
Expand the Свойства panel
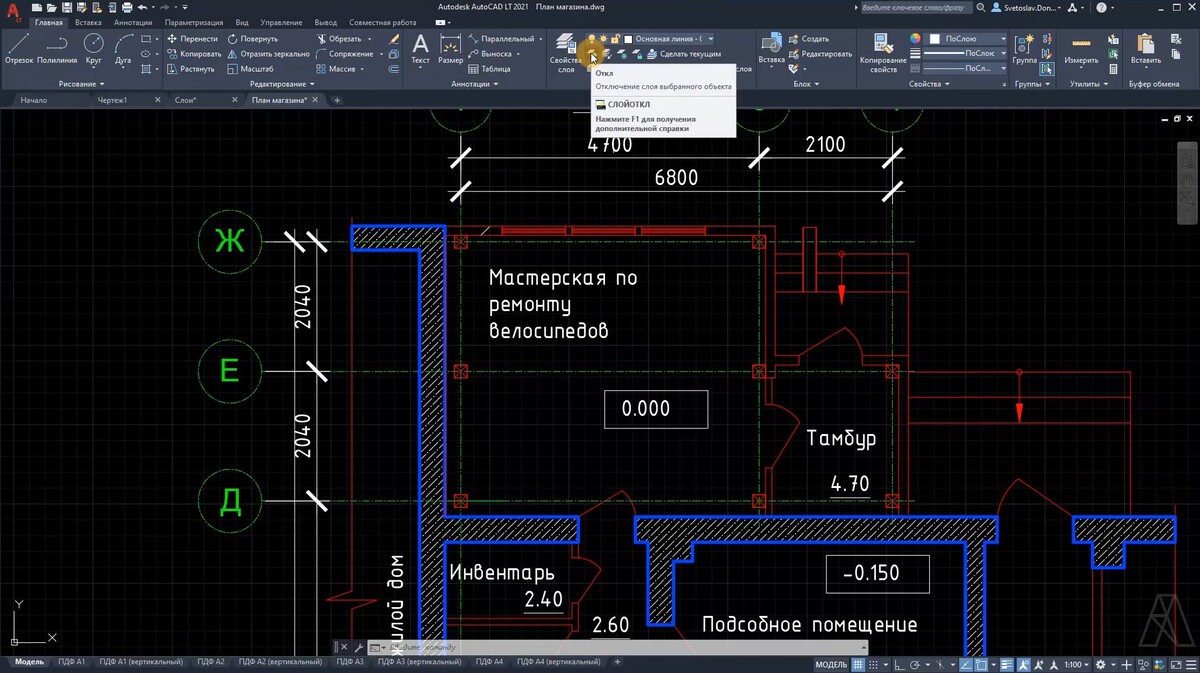(930, 84)
